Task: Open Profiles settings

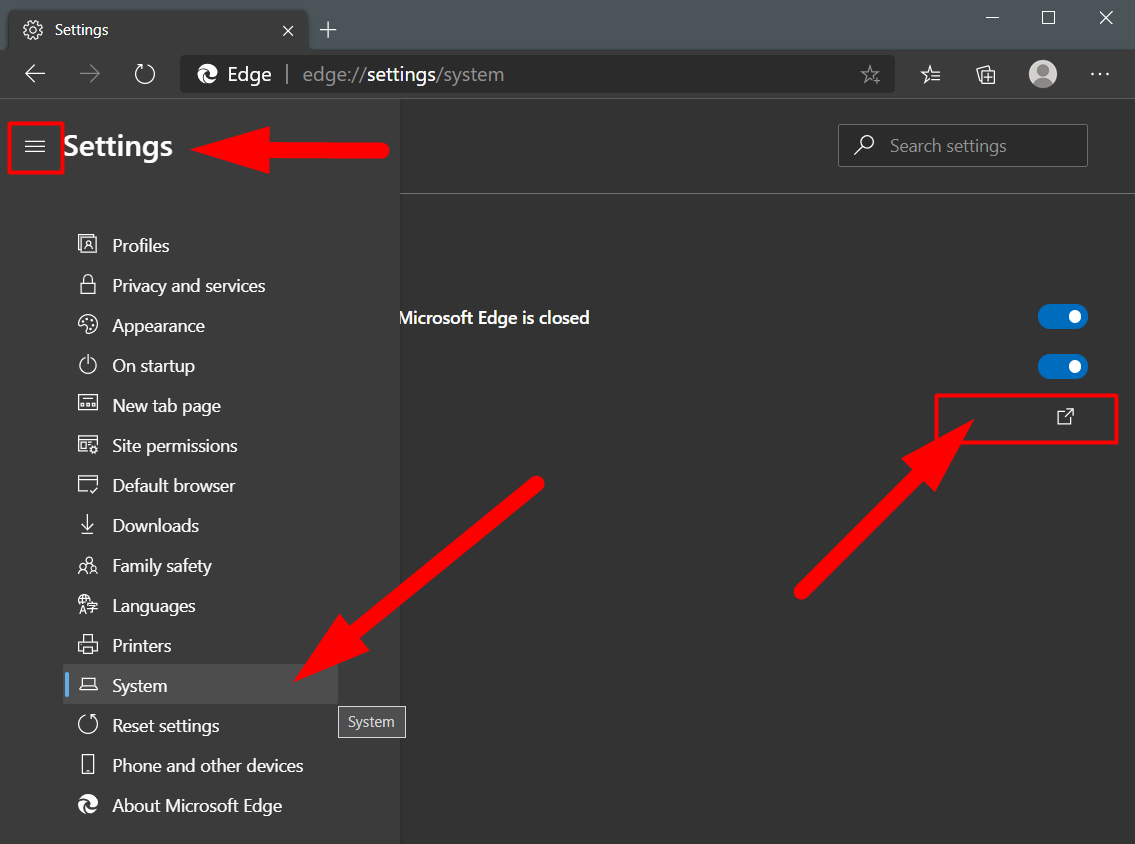Action: point(140,246)
